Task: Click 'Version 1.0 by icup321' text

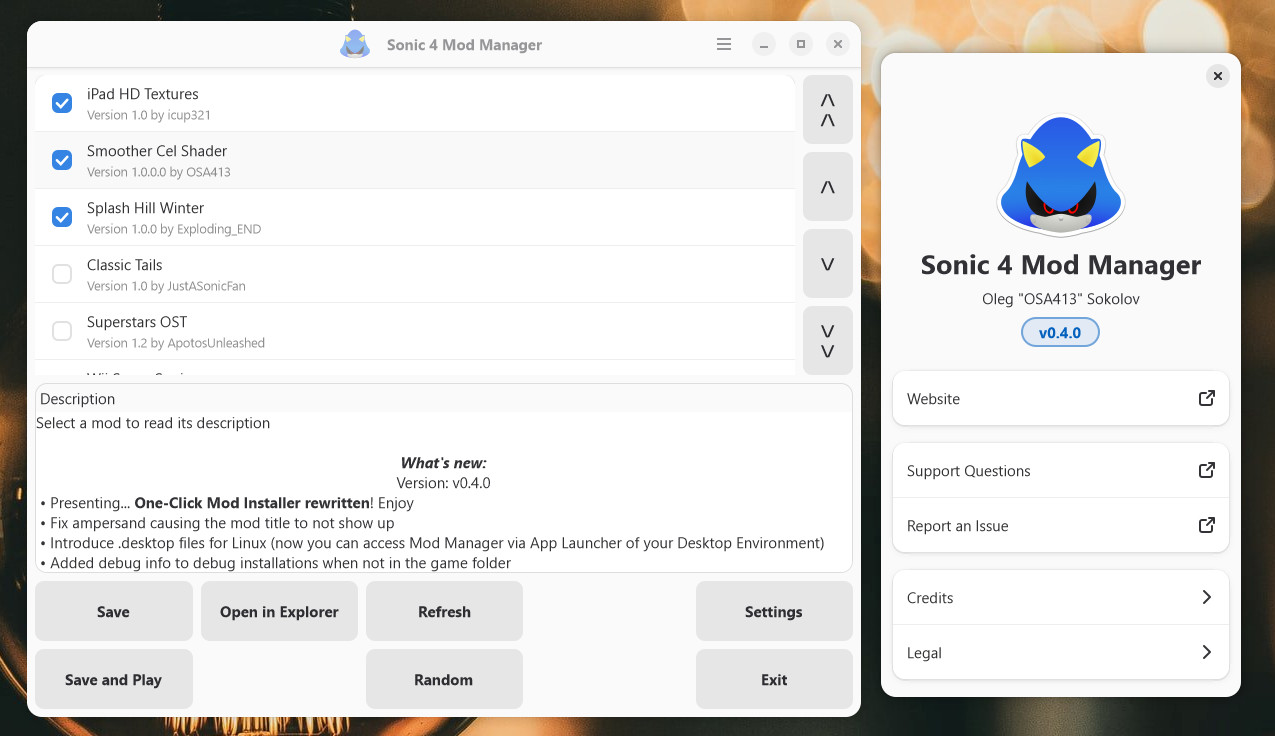Action: (x=149, y=115)
